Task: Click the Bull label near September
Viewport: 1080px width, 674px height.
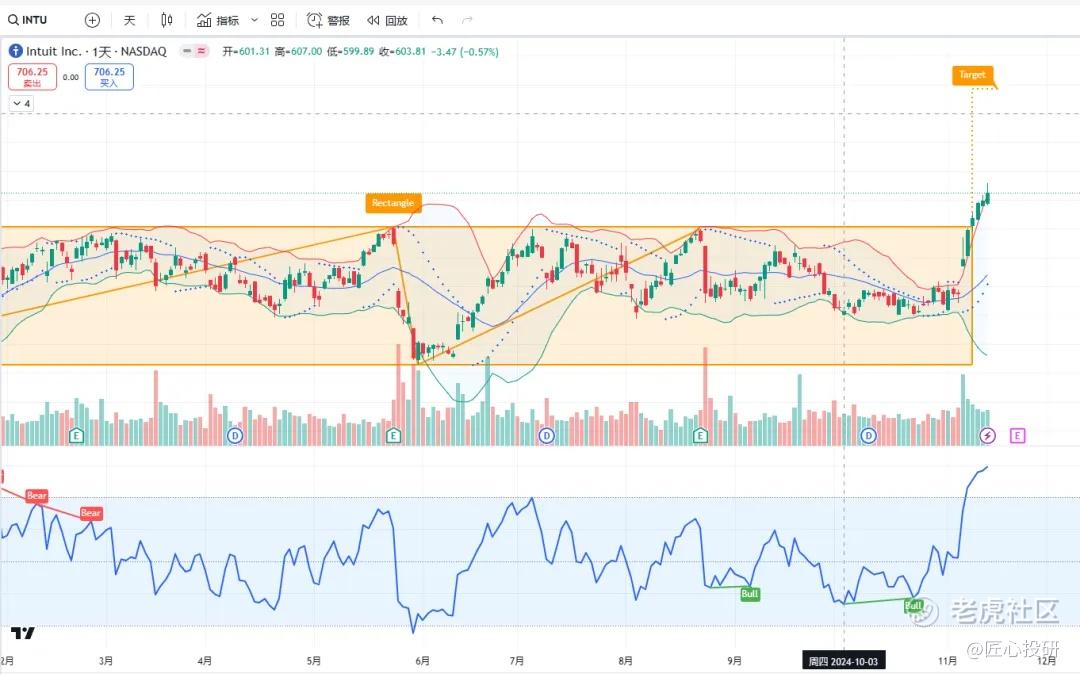Action: (749, 594)
